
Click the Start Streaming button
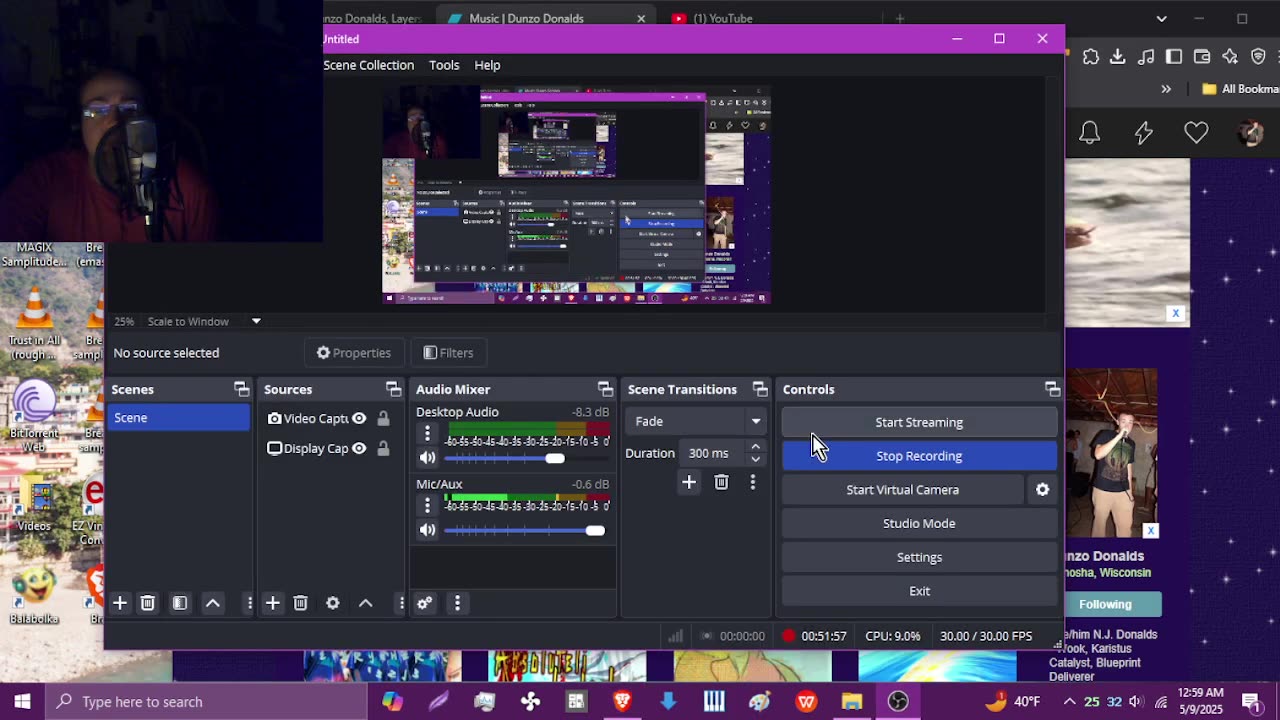pyautogui.click(x=919, y=422)
